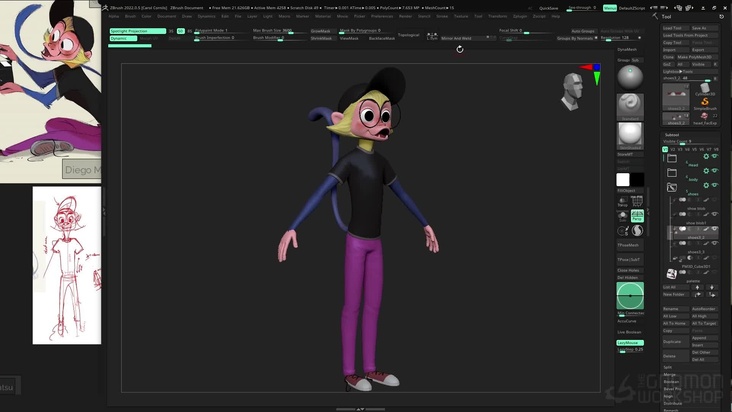
Task: Open the Standard stroke/alpha swirl thumbnail
Action: tap(630, 106)
